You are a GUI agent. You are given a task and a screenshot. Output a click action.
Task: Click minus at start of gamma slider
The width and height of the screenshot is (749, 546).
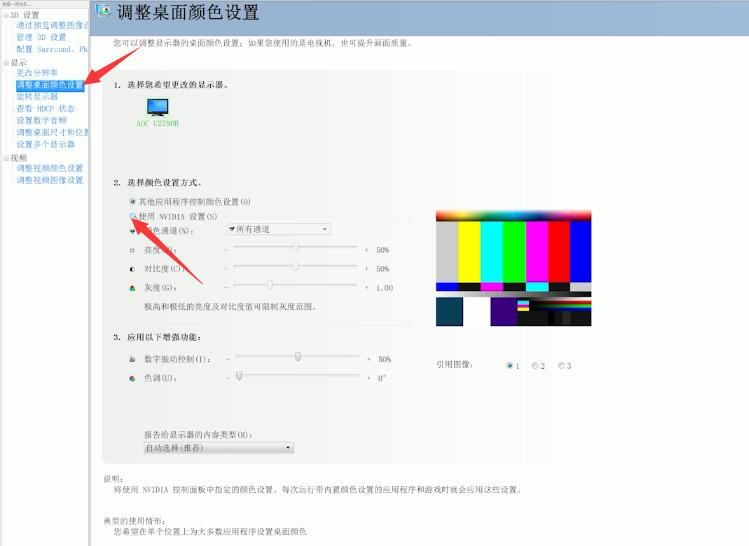tap(226, 288)
